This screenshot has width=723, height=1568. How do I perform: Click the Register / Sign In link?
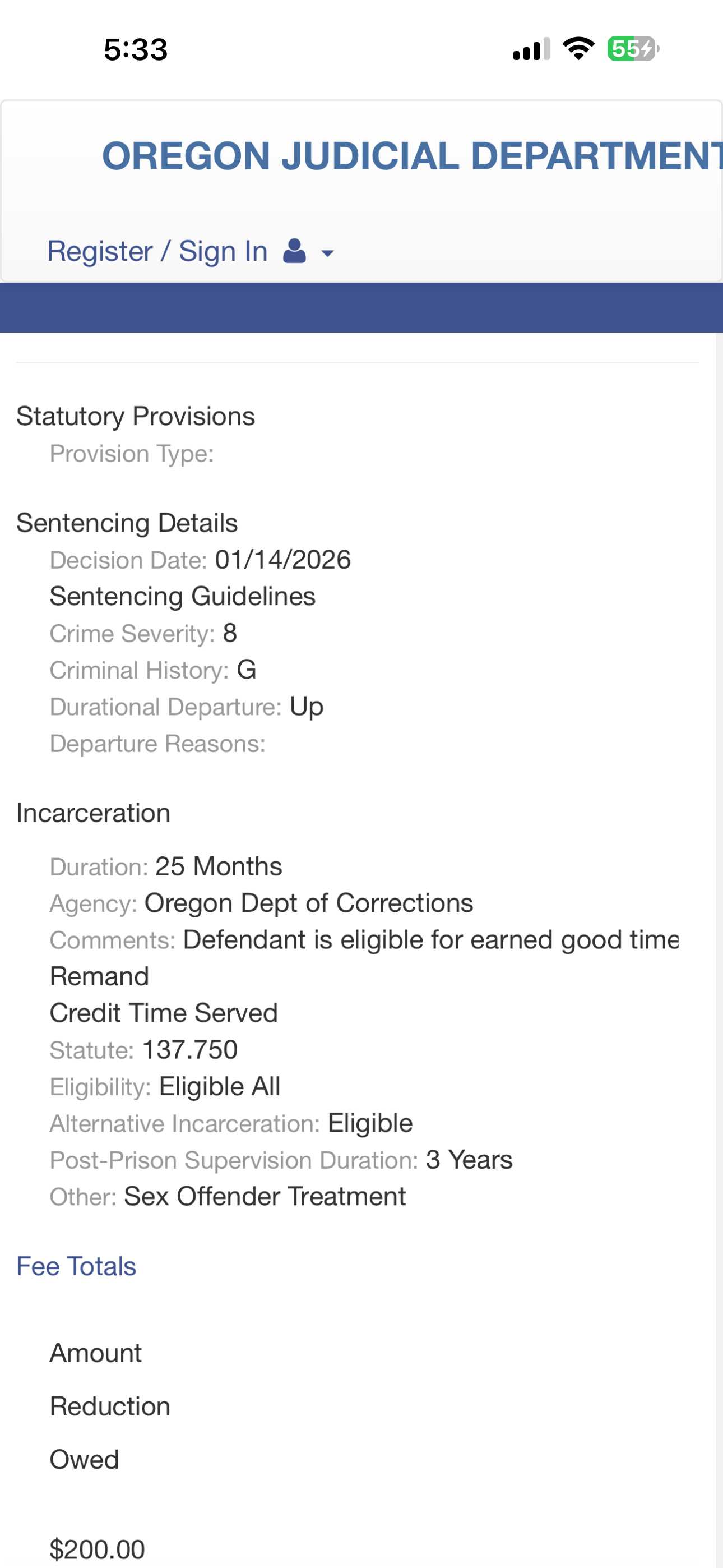pos(157,251)
